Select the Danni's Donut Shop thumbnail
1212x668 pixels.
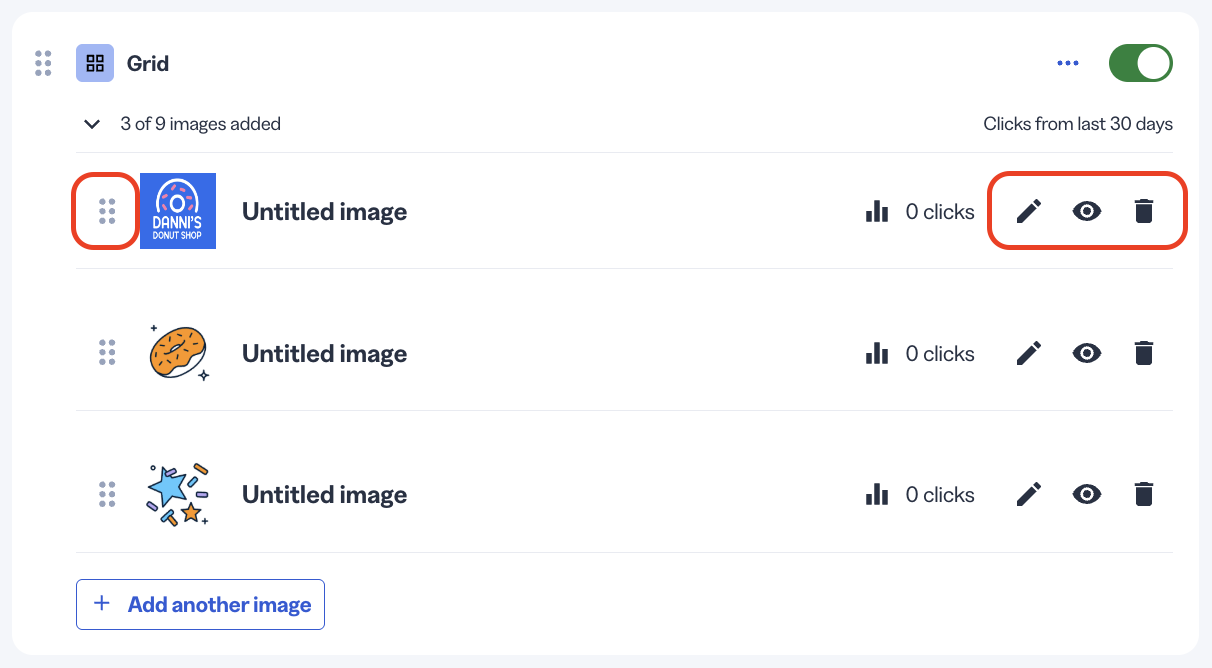177,211
